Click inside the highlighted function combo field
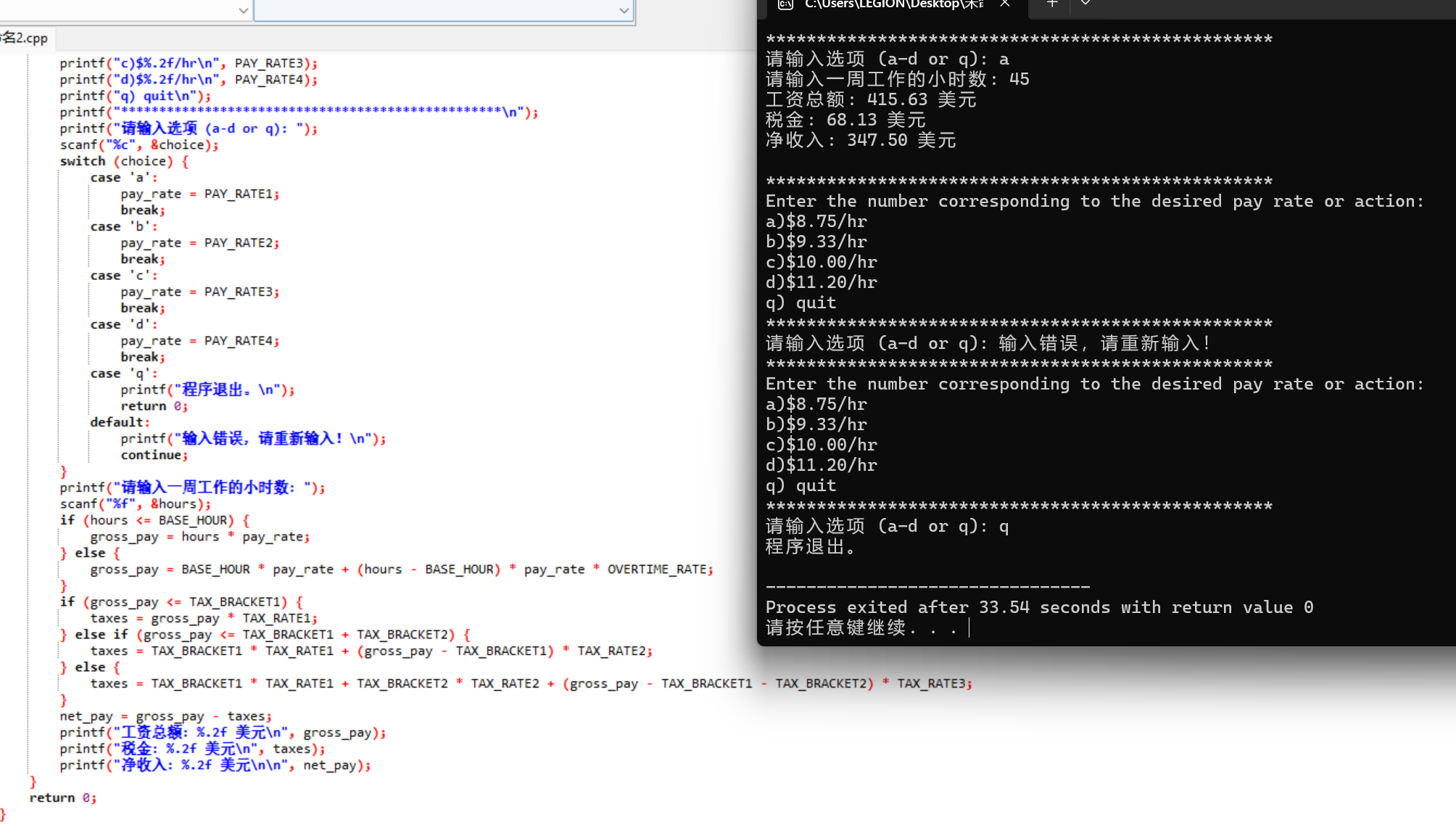The image size is (1456, 827). coord(435,10)
